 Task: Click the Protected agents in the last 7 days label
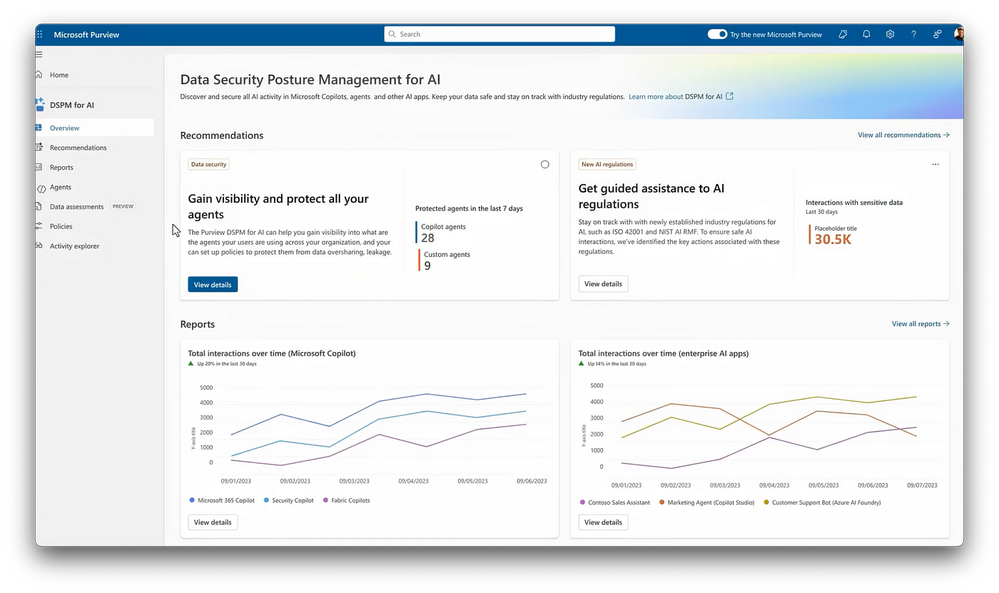[469, 208]
